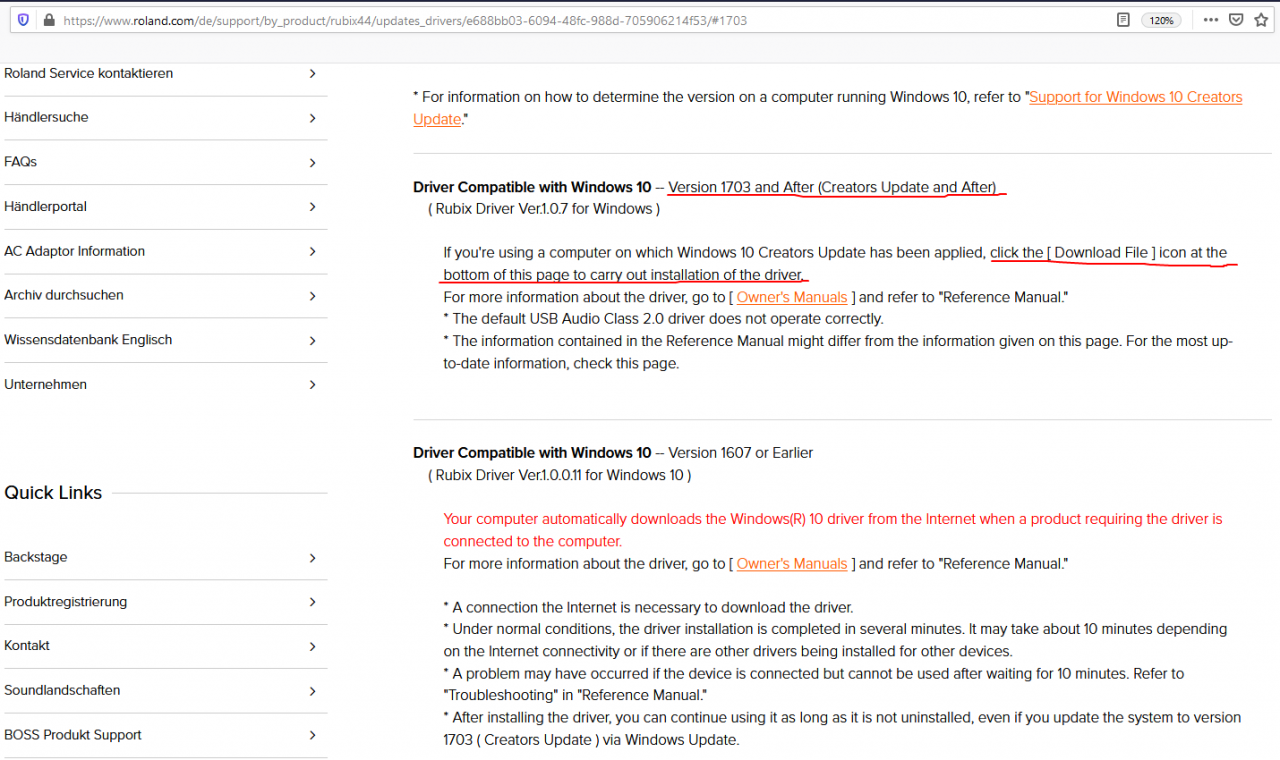Click the Pocket save icon
The width and height of the screenshot is (1280, 760).
(x=1237, y=20)
